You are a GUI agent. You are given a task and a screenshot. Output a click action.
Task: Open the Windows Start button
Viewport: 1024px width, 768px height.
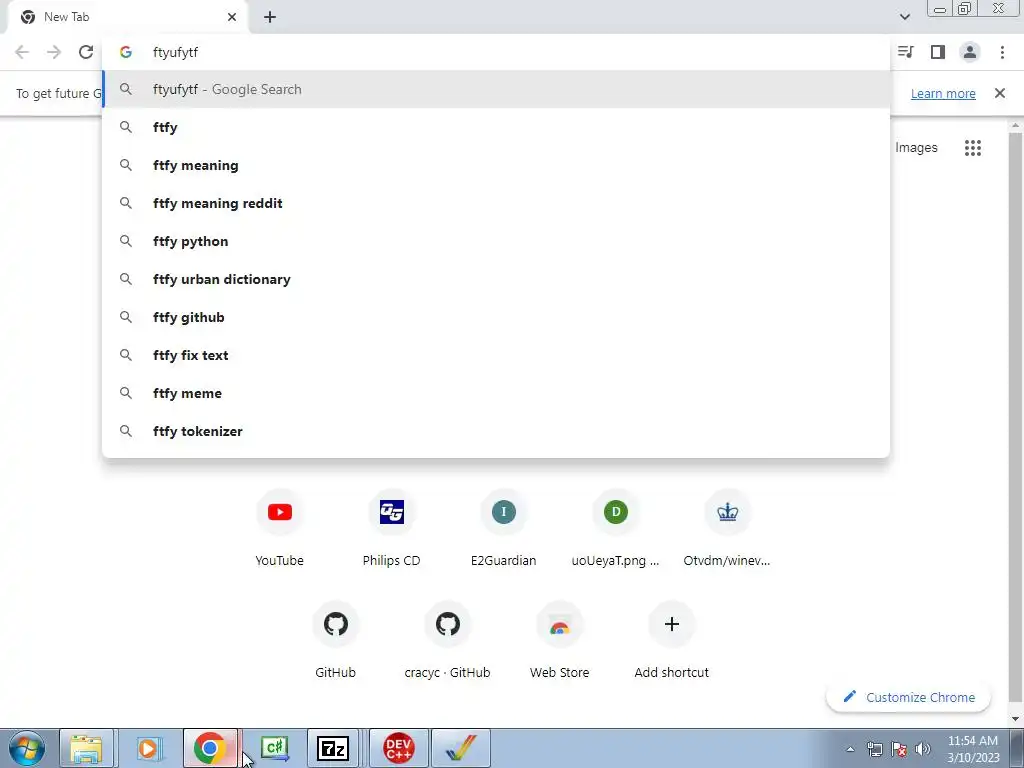[27, 748]
